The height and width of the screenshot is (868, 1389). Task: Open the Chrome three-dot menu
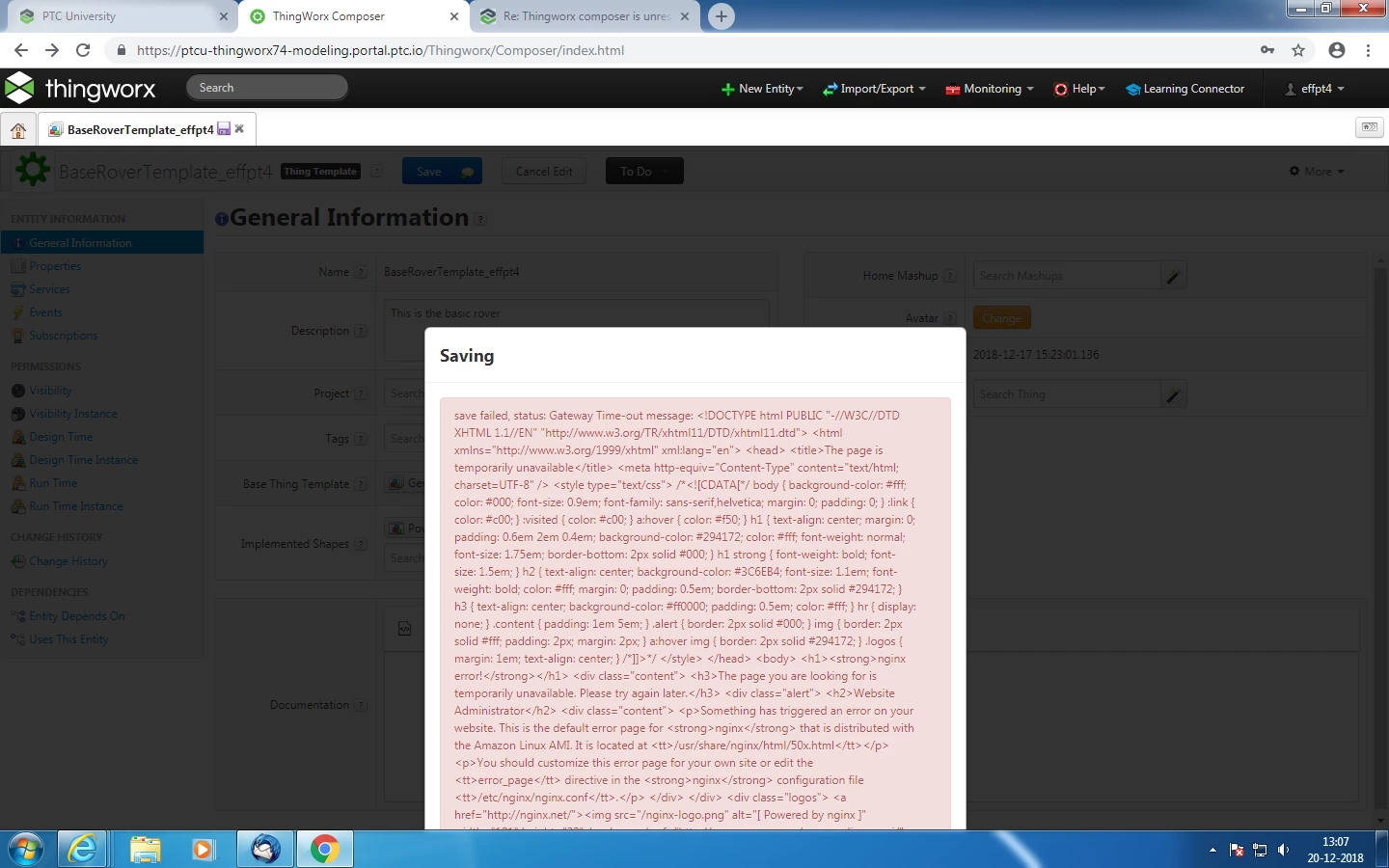pos(1368,50)
